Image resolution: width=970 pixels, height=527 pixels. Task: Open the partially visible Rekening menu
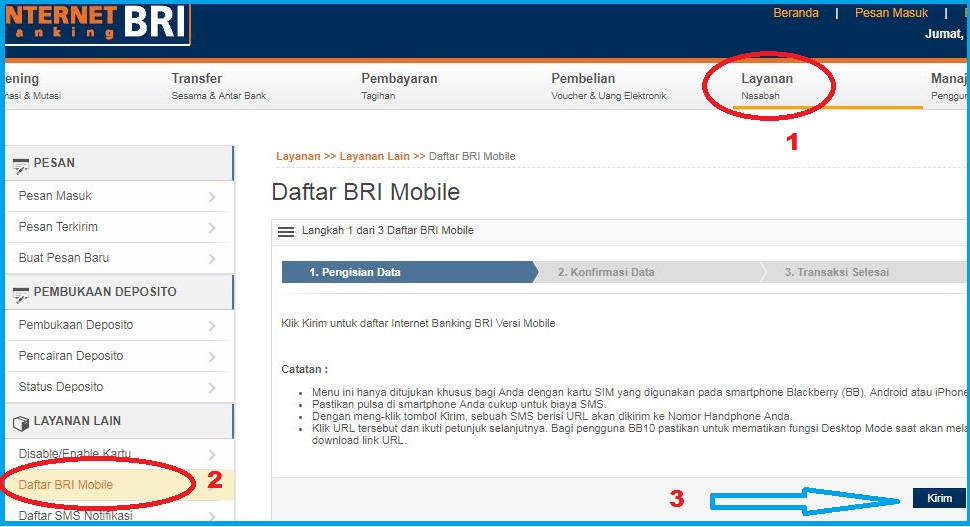click(32, 87)
